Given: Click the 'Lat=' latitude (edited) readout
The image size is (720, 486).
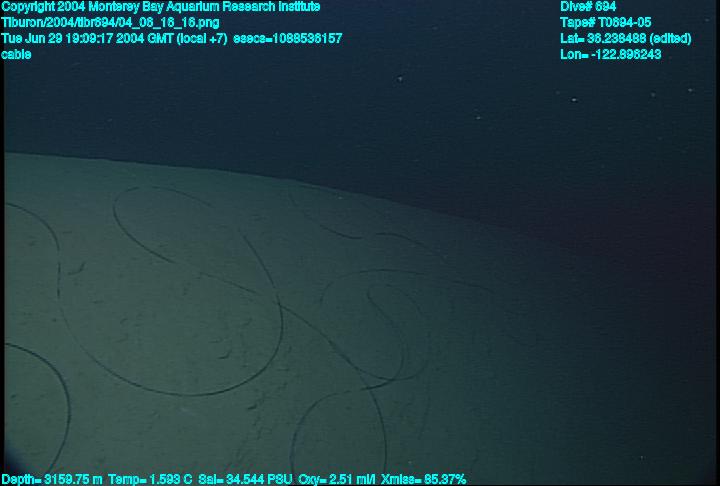Looking at the screenshot, I should [x=625, y=39].
